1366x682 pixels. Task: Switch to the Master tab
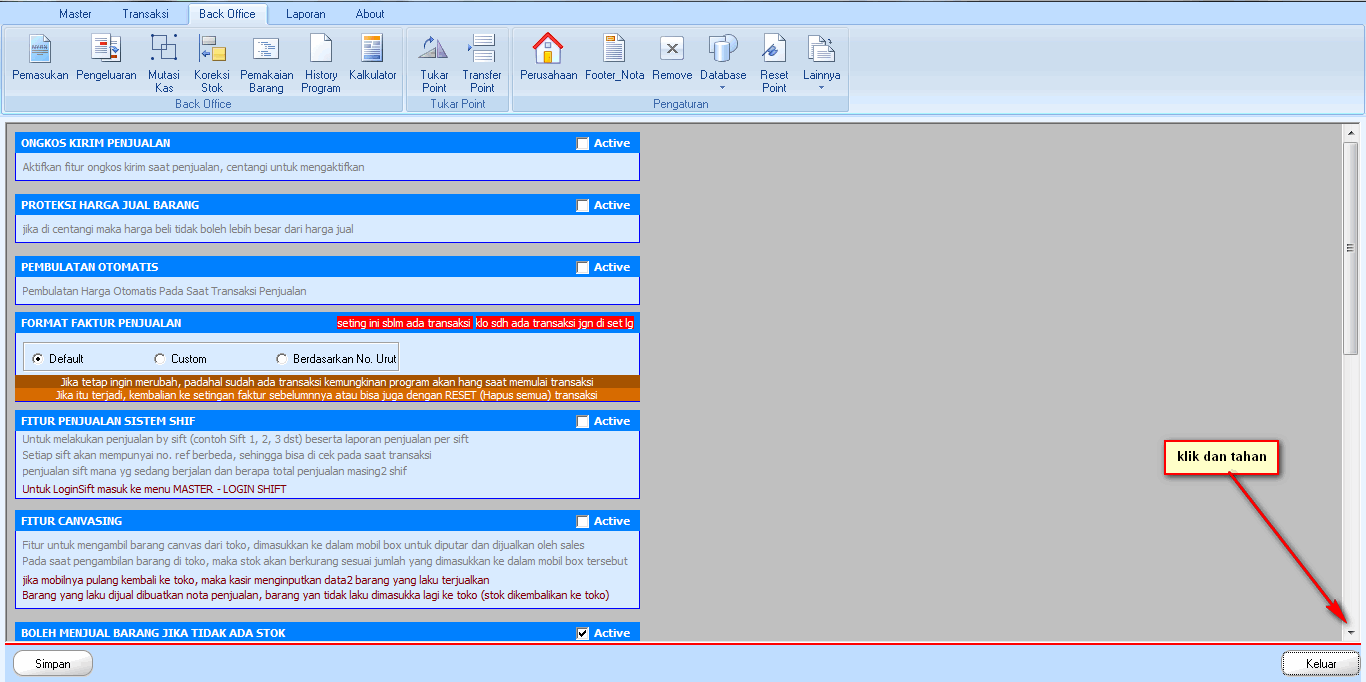click(x=75, y=14)
